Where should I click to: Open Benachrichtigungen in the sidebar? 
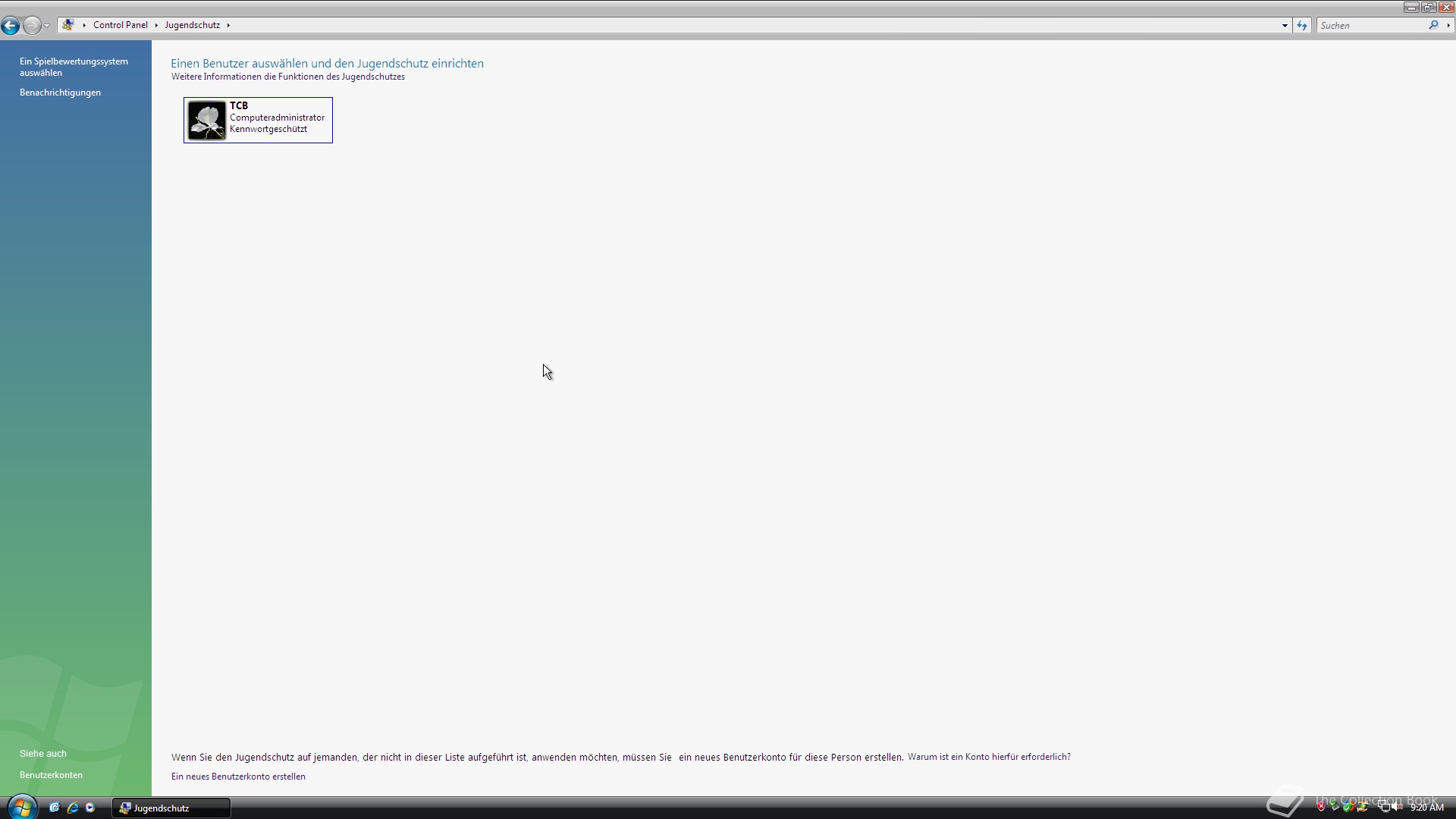click(60, 93)
